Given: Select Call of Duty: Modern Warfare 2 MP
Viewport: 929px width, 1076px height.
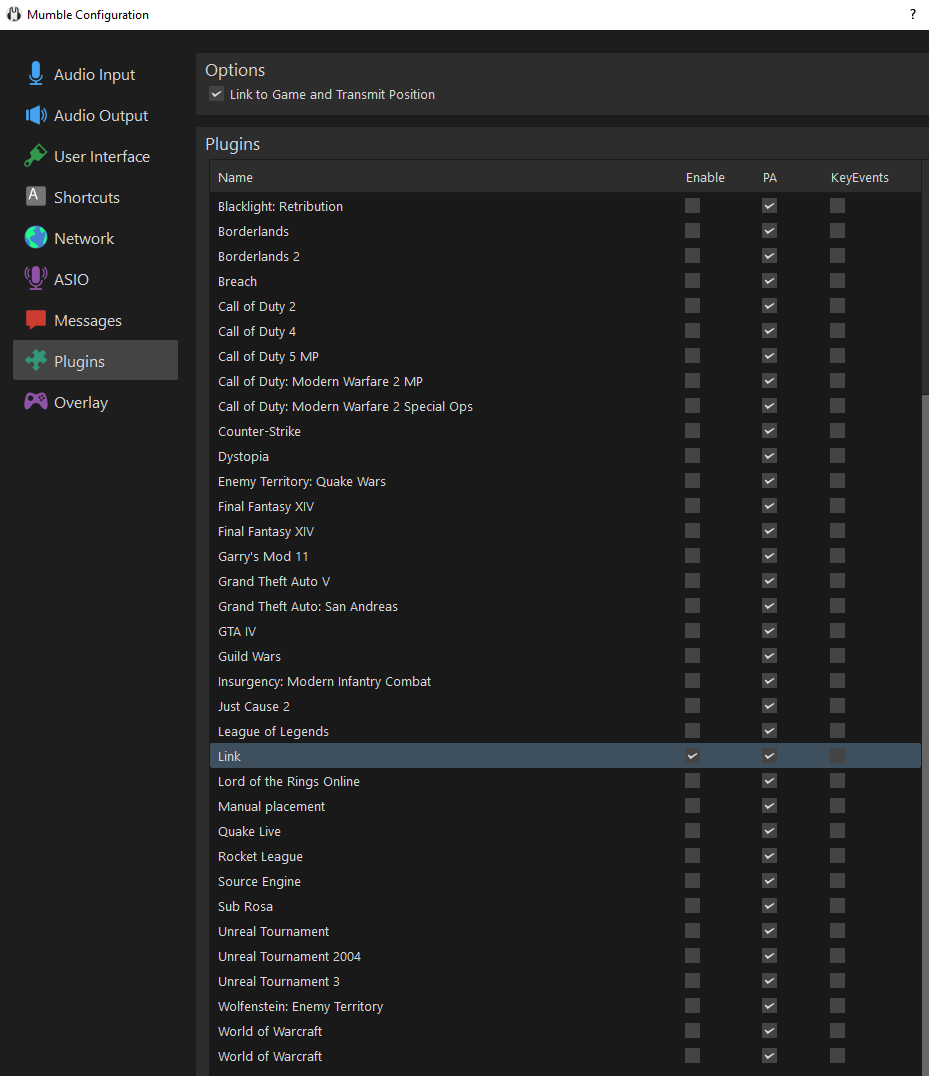Looking at the screenshot, I should pos(565,382).
